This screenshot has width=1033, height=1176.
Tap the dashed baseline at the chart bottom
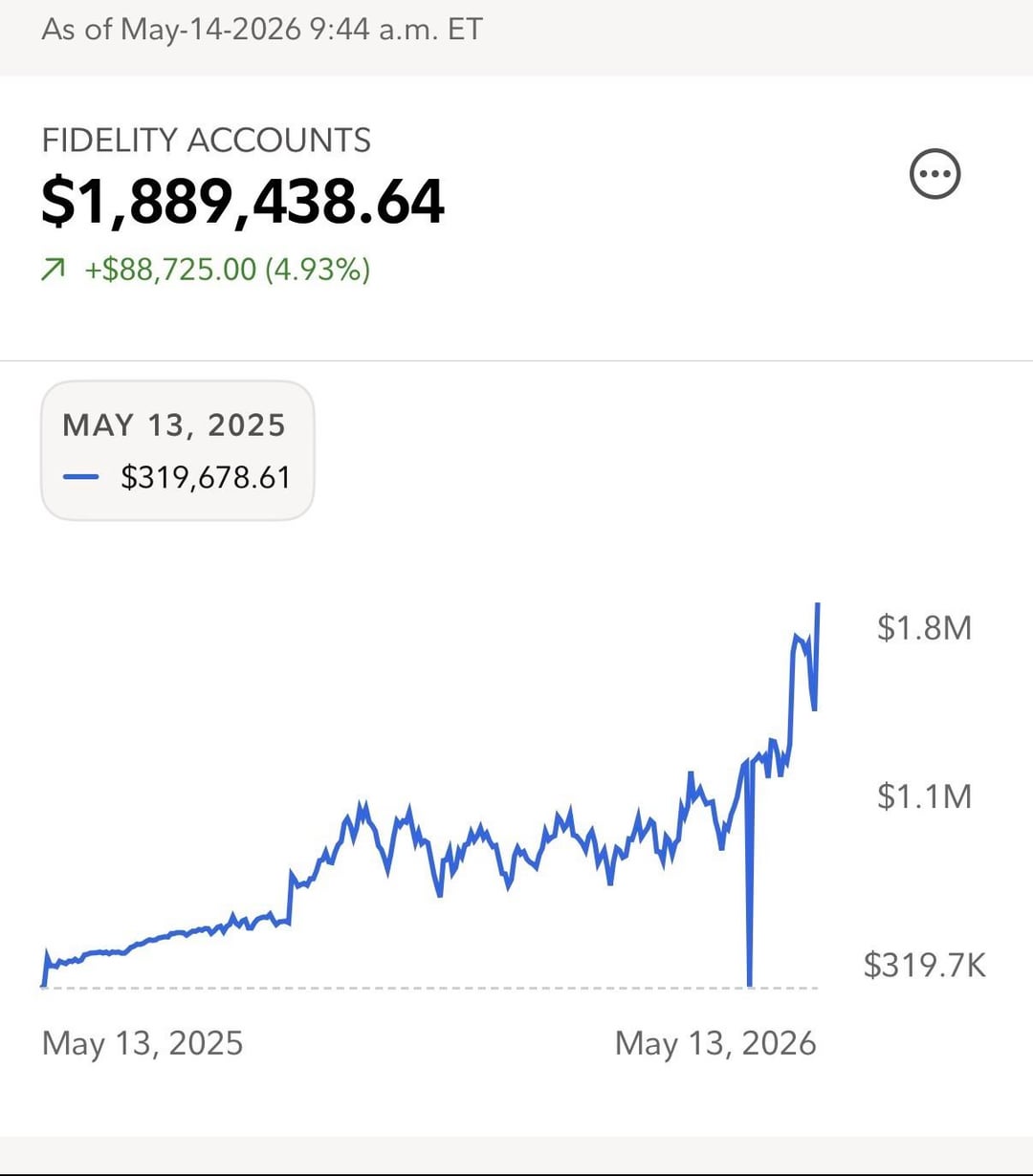tap(430, 988)
